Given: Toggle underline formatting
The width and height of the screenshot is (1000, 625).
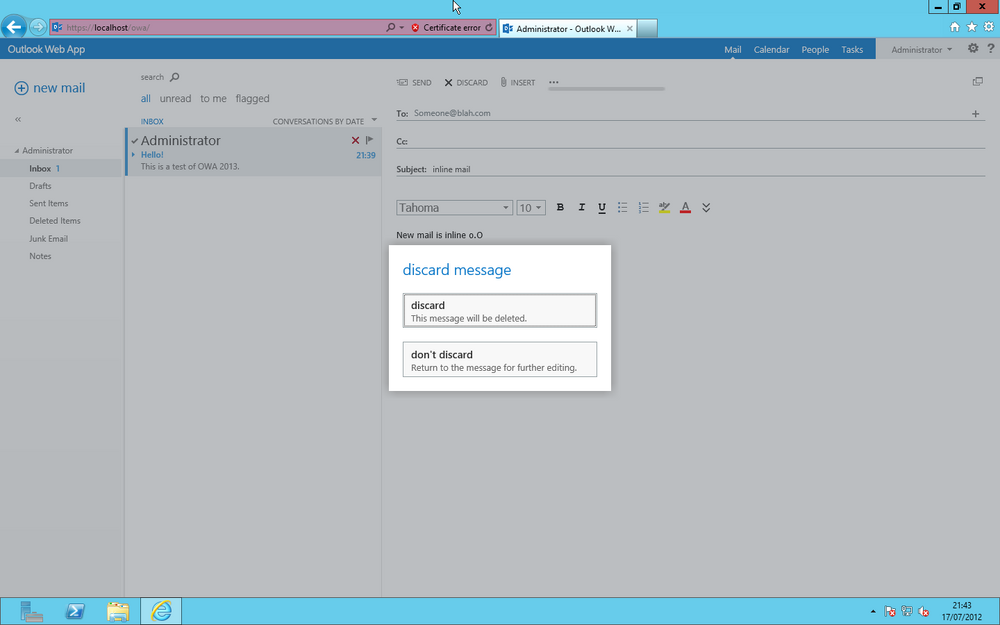Looking at the screenshot, I should [x=601, y=208].
